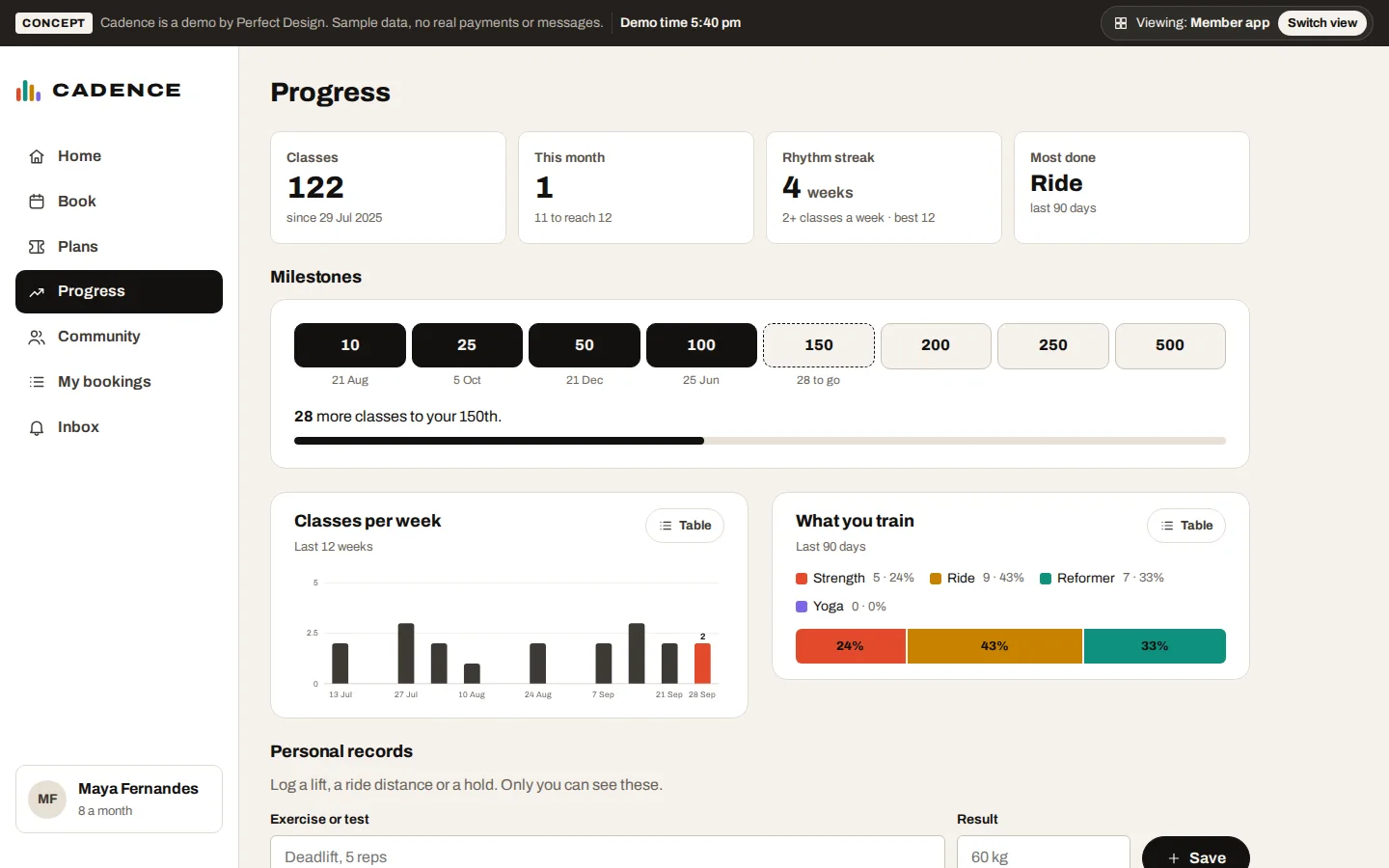
Task: Click the amber 43% Ride bar segment
Action: 994,646
